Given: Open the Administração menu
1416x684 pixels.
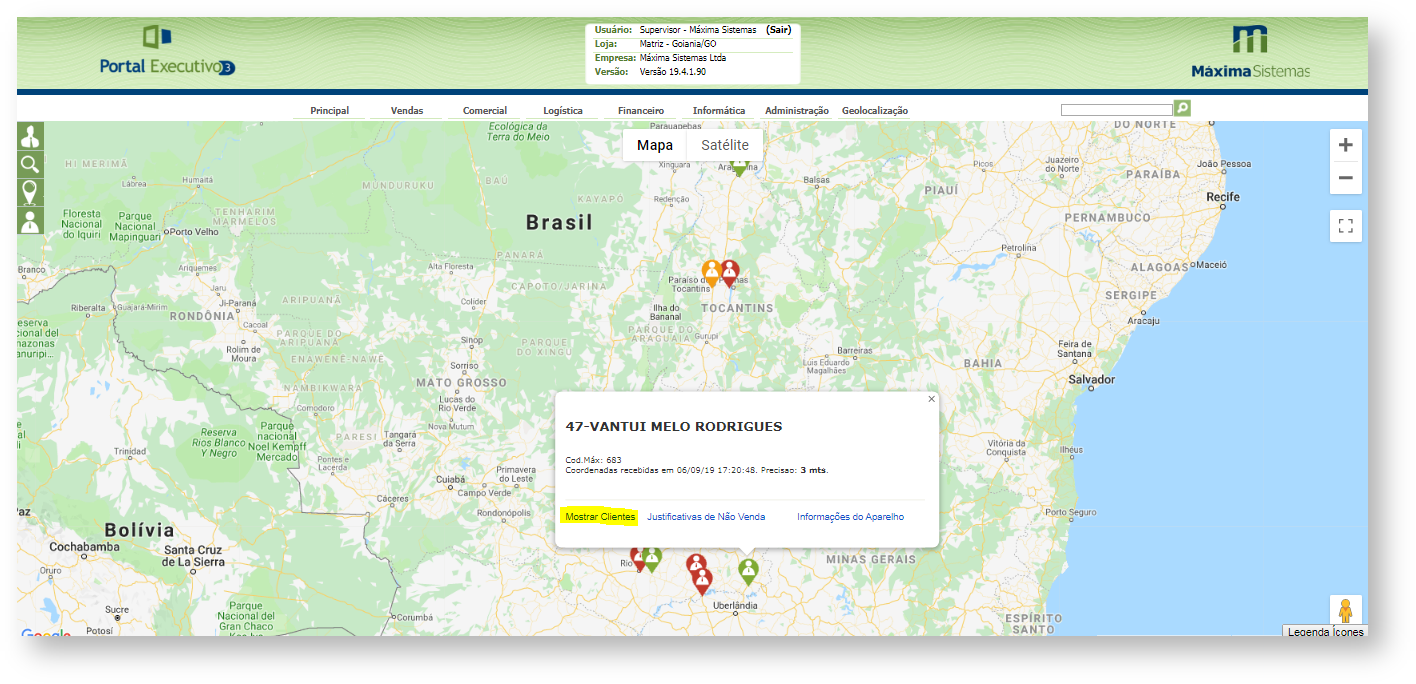Looking at the screenshot, I should tap(797, 111).
